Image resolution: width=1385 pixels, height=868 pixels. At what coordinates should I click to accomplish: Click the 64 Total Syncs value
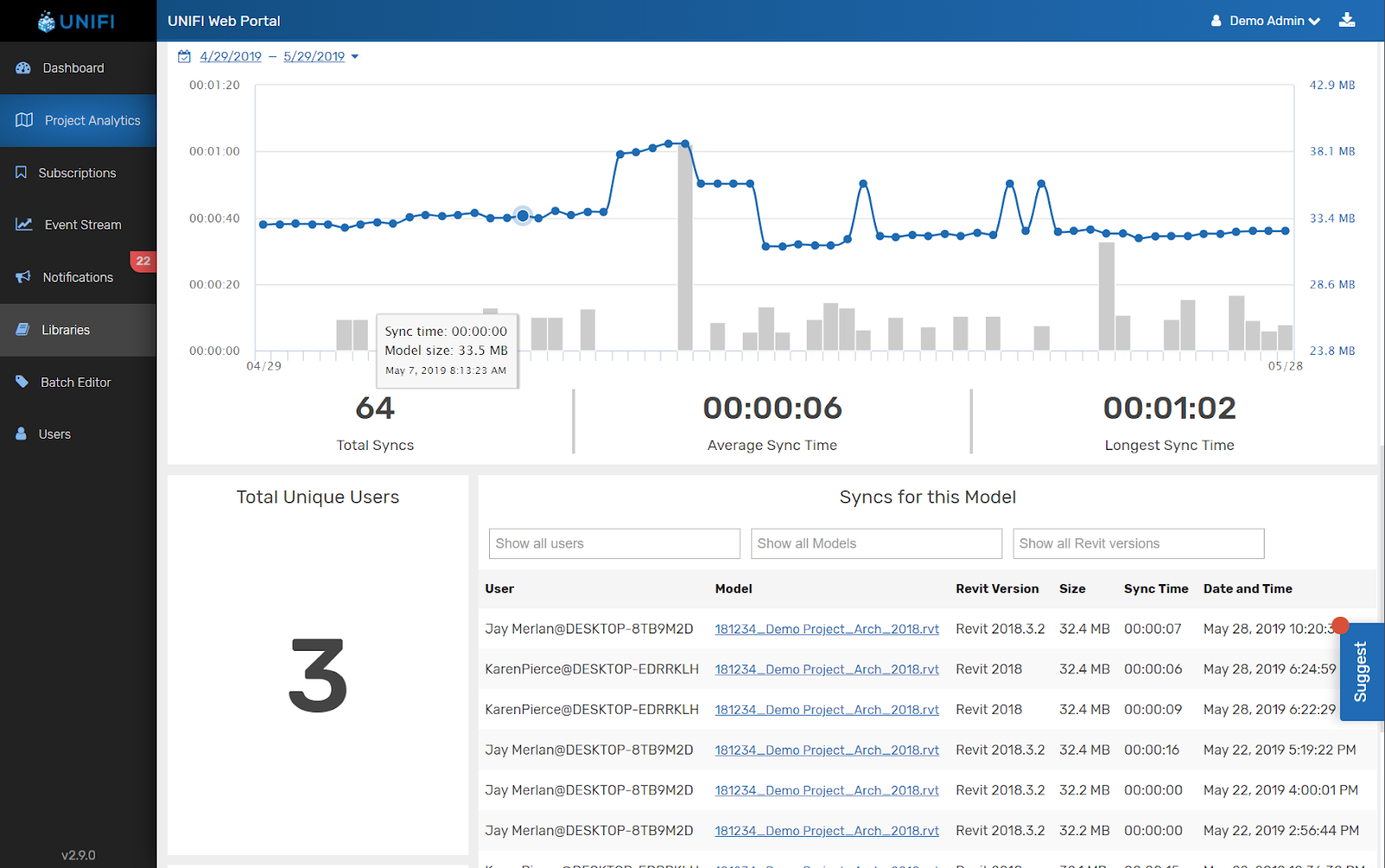click(375, 408)
